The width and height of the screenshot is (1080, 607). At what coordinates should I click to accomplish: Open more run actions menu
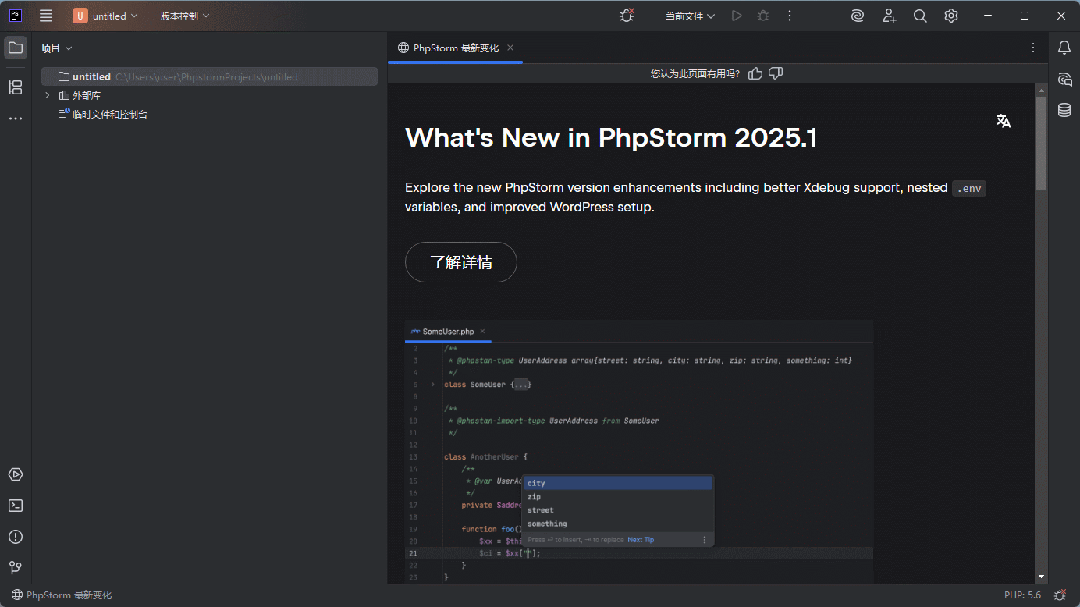[x=789, y=15]
